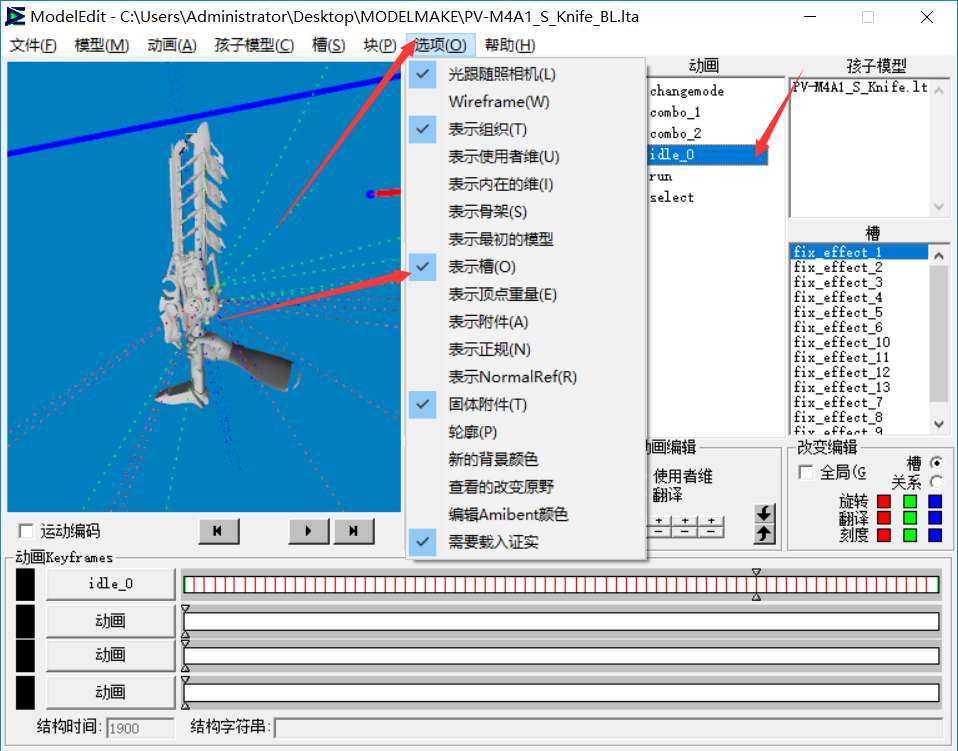Click blue 刻度 scale axis swatch
Screen dimensions: 958x751
click(x=935, y=535)
